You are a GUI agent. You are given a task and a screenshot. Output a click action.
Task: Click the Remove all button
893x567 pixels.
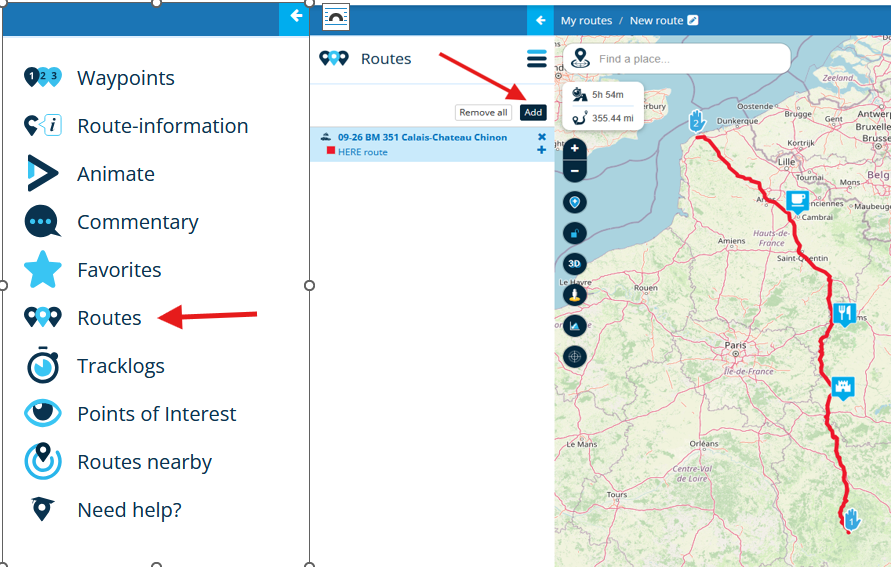point(483,112)
